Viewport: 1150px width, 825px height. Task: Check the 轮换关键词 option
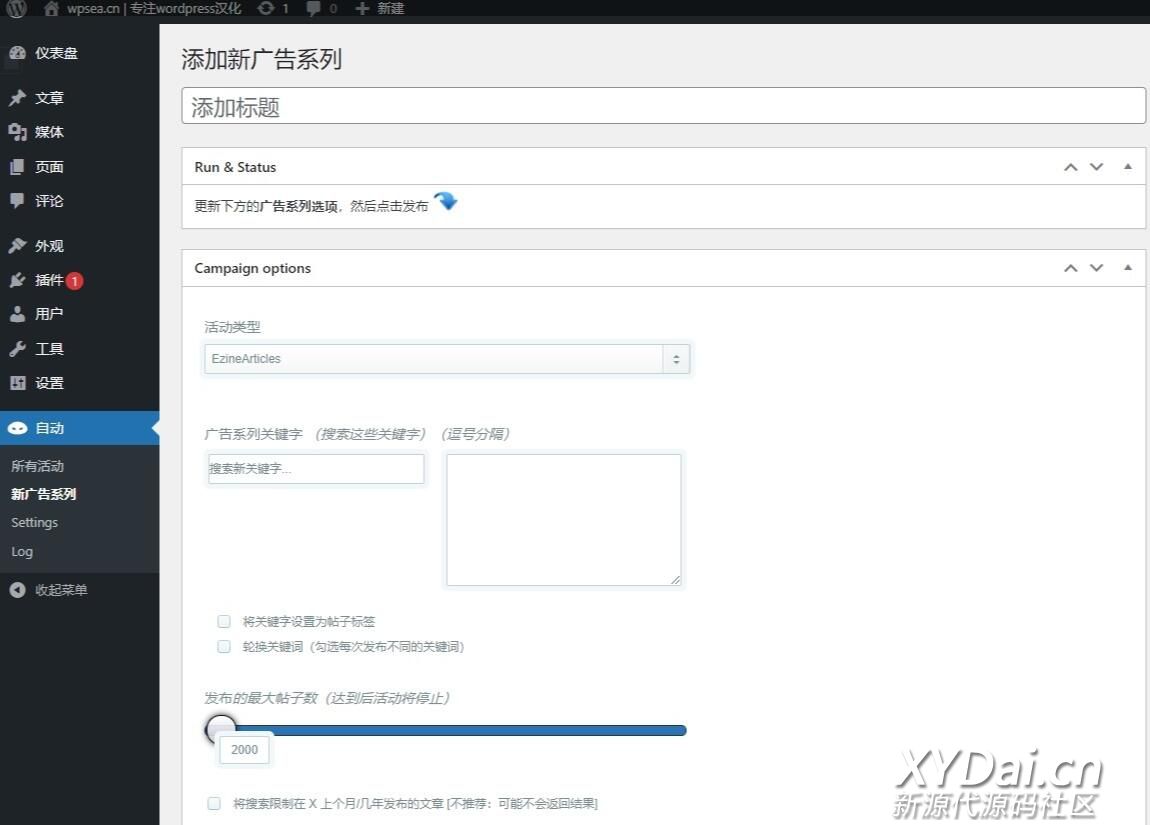point(223,646)
